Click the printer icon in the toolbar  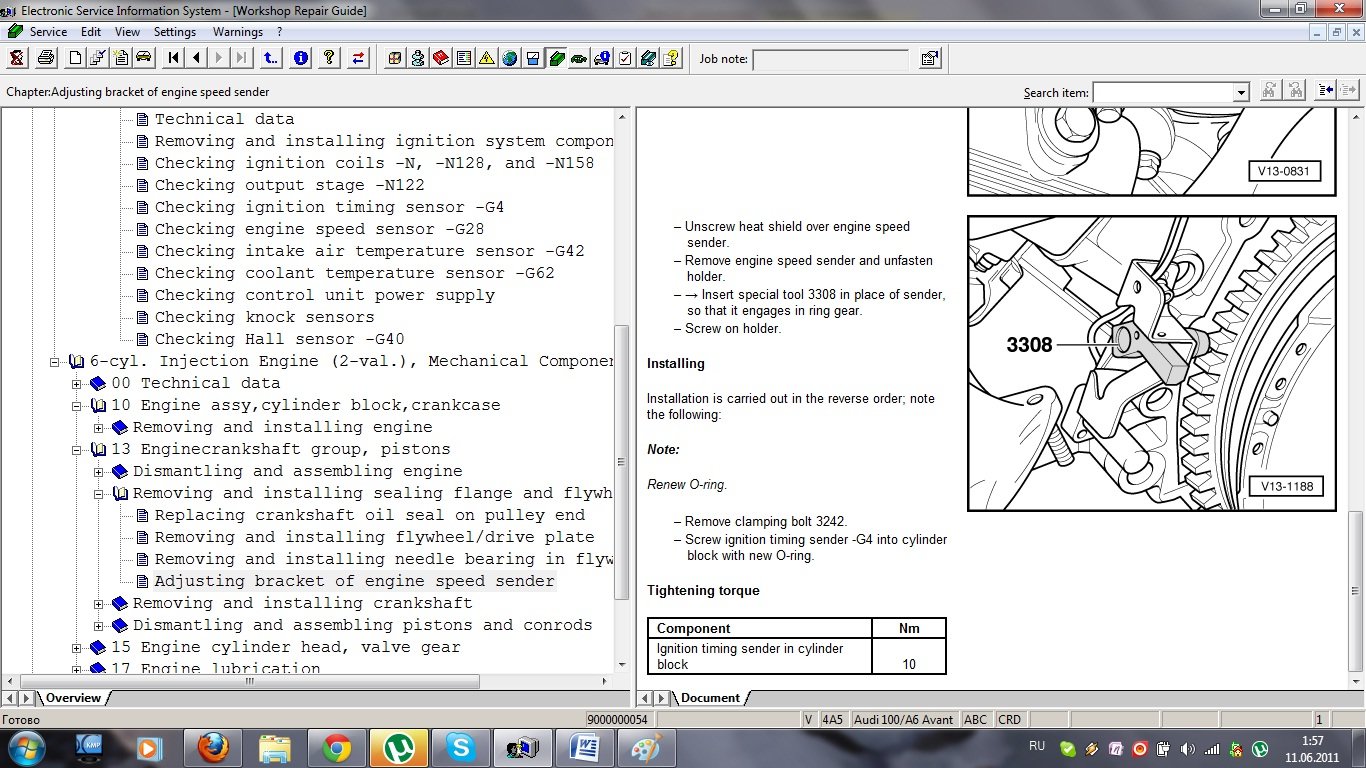(x=45, y=58)
